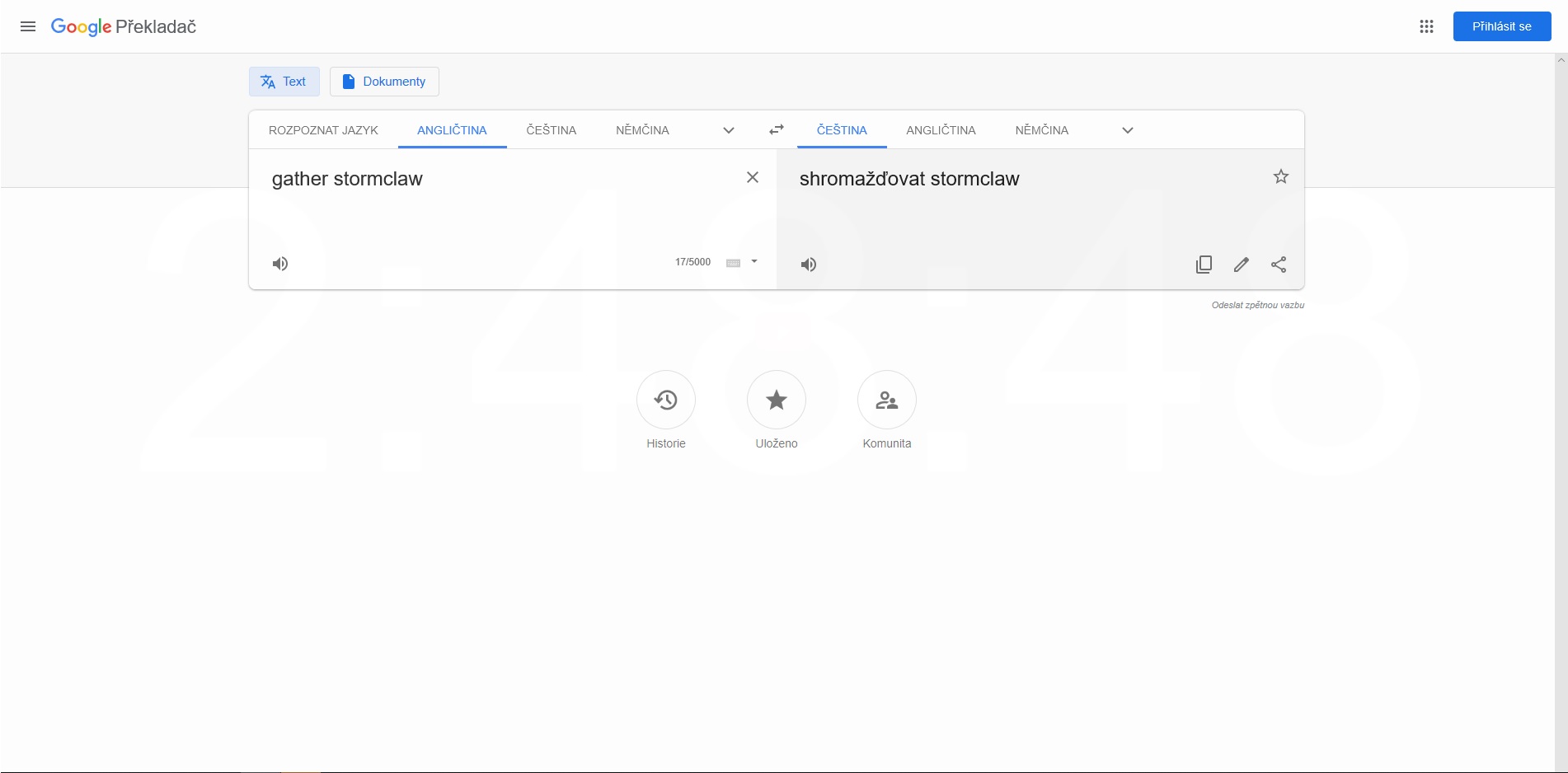1568x773 pixels.
Task: Select Čeština as target language
Action: [x=842, y=130]
